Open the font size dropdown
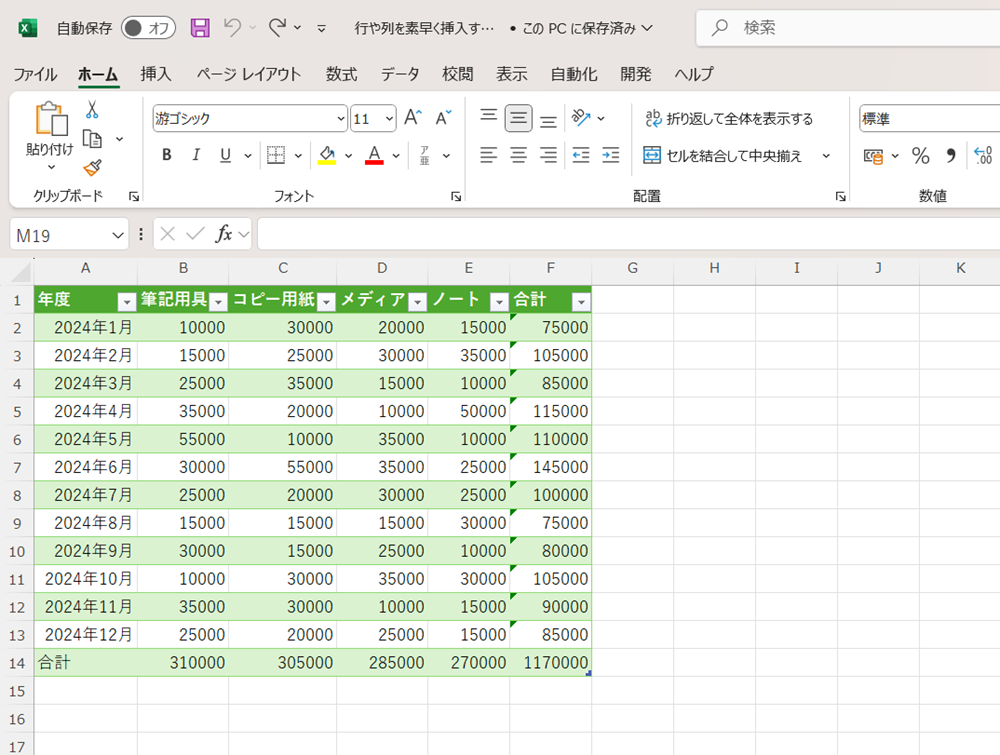The height and width of the screenshot is (755, 1000). tap(389, 119)
